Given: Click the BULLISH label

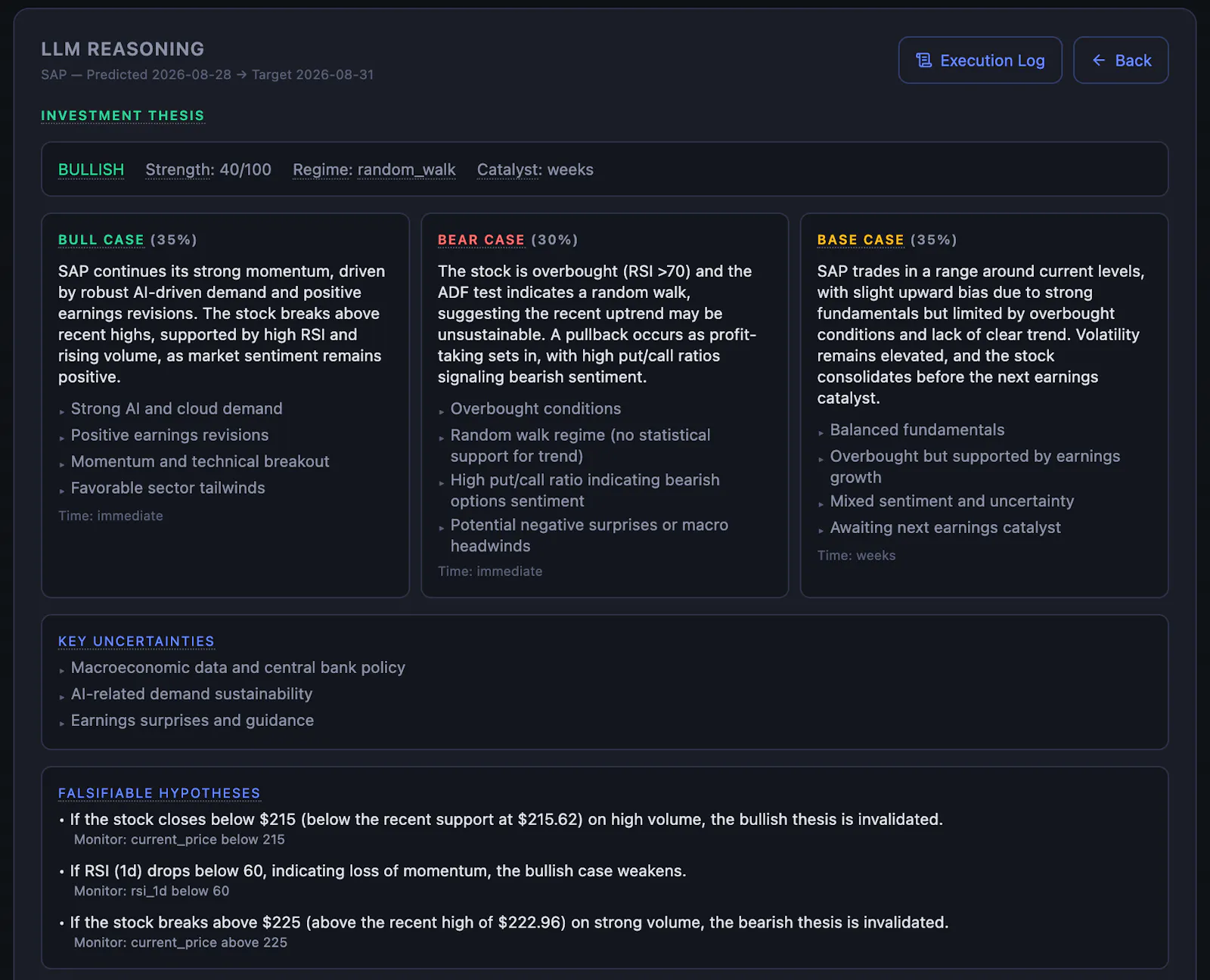Looking at the screenshot, I should 91,169.
